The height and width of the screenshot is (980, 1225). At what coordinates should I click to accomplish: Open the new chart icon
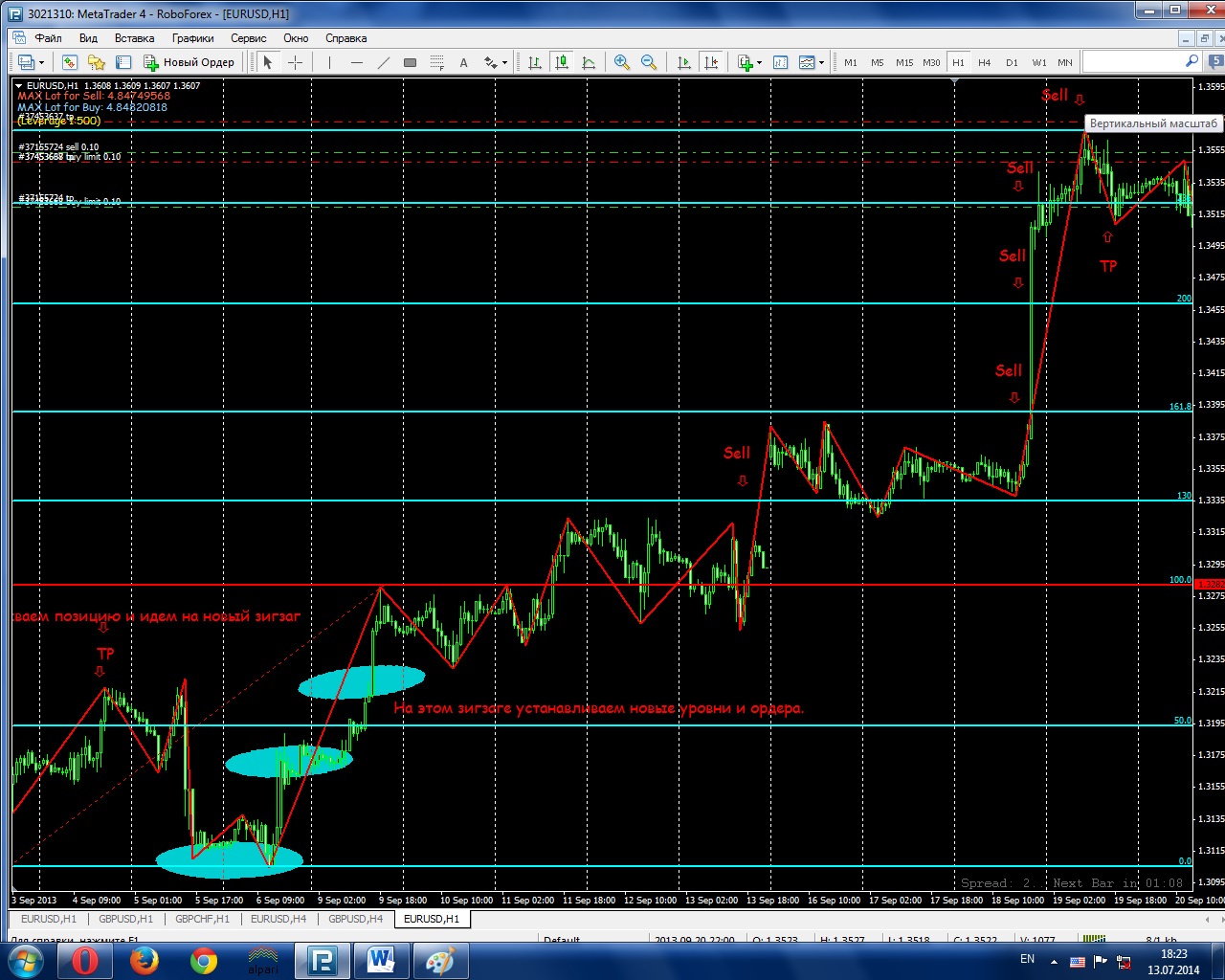26,62
